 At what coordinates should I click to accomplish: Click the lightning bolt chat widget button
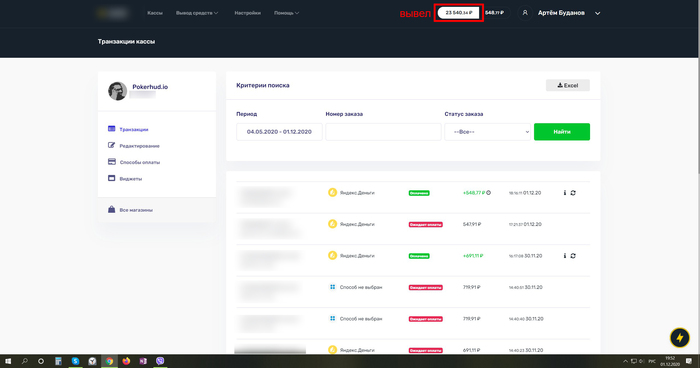(679, 338)
